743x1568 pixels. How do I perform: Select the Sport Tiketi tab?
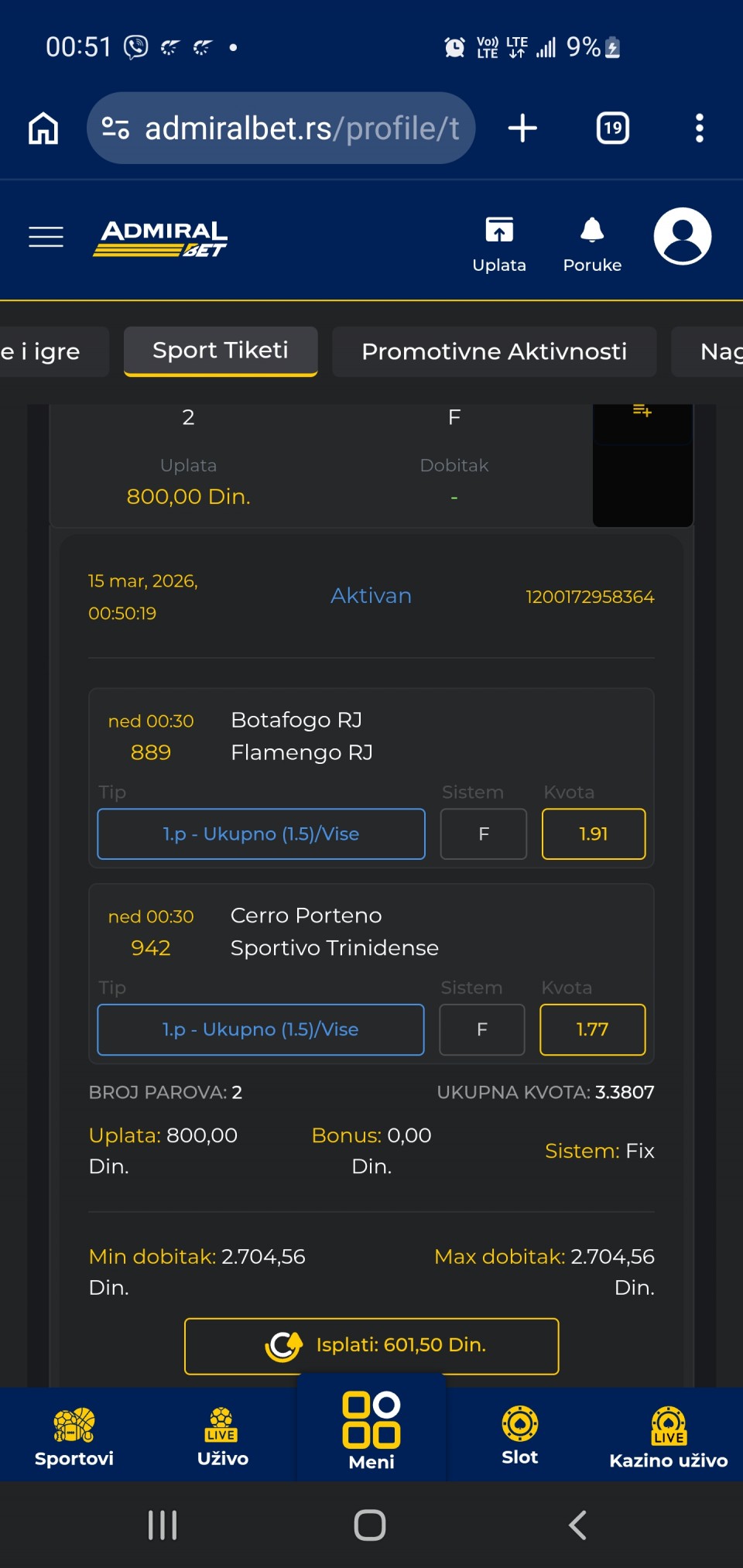click(x=221, y=351)
